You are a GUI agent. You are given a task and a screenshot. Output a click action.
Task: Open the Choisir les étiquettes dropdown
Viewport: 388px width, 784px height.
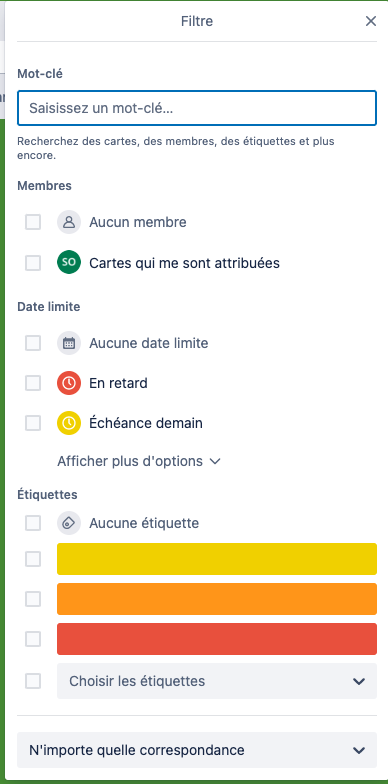coord(217,681)
